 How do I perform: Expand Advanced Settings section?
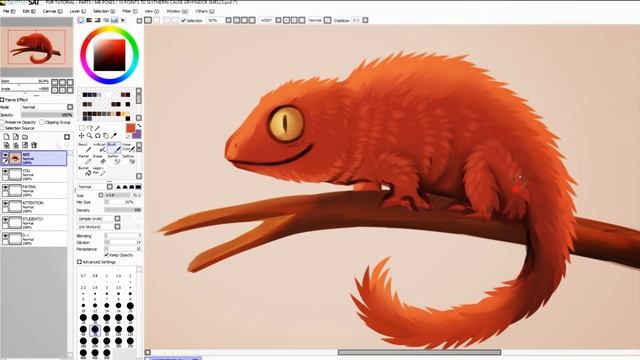[x=79, y=262]
